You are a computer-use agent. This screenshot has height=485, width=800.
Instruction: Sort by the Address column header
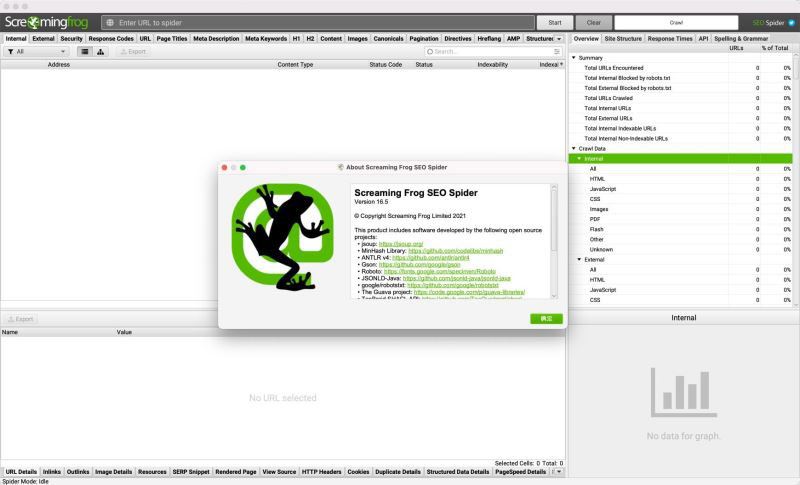(x=59, y=65)
